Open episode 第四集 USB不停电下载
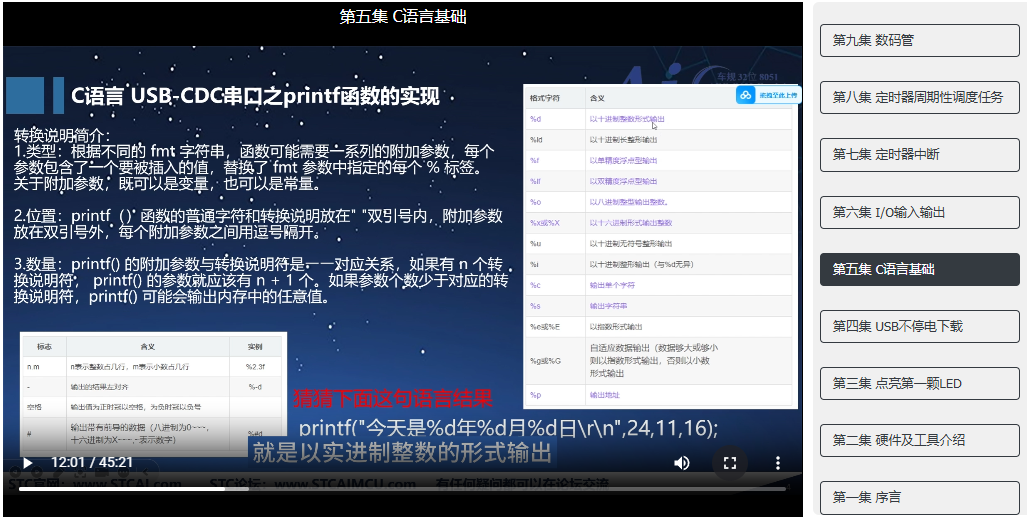1027x517 pixels. (920, 326)
